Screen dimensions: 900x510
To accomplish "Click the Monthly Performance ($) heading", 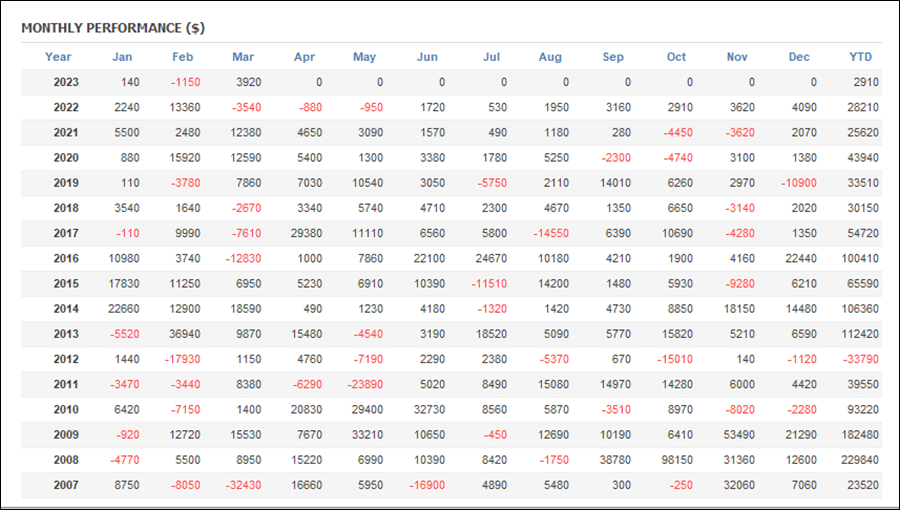I will 113,28.
